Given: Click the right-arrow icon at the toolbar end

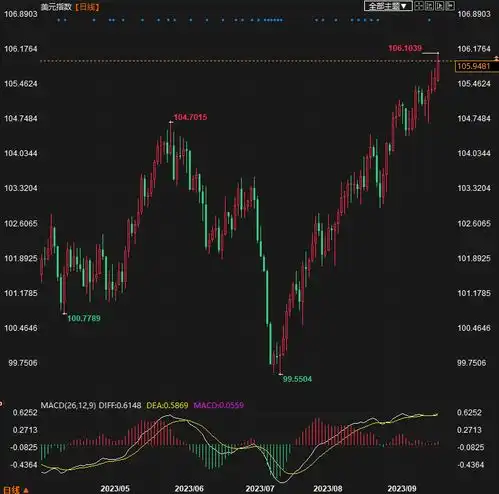Looking at the screenshot, I should (450, 6).
